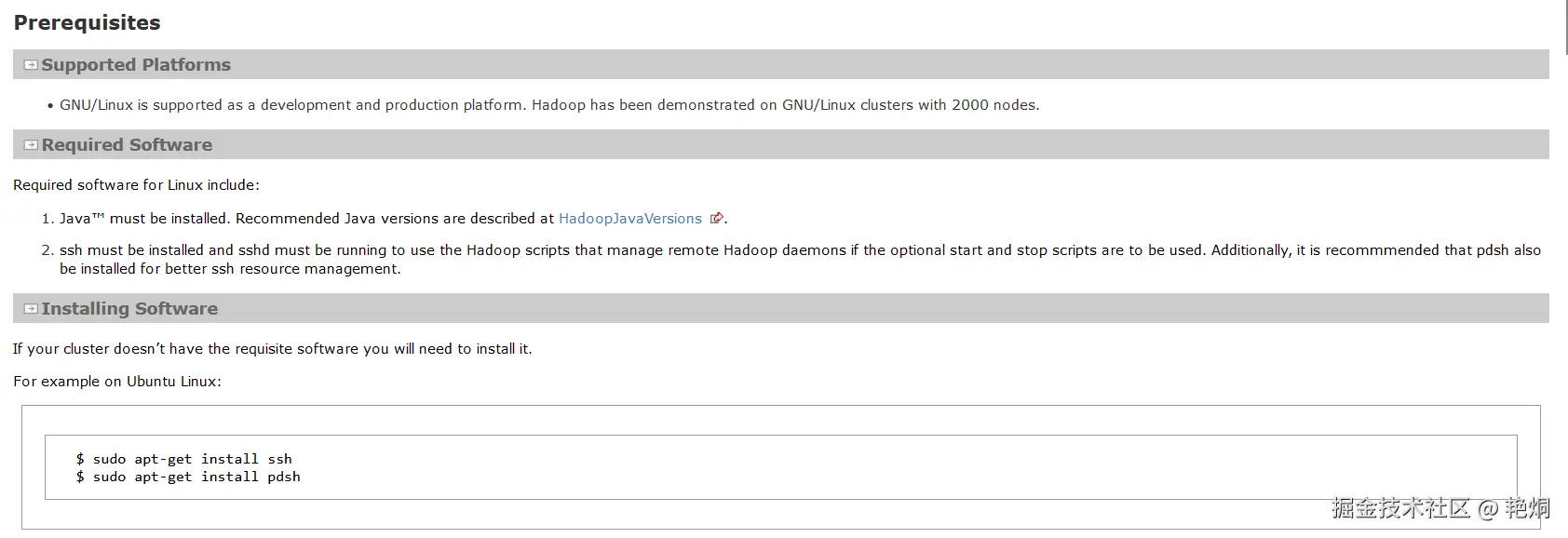Click the GNU/Linux supported platform bullet
This screenshot has width=1568, height=538.
[x=549, y=105]
